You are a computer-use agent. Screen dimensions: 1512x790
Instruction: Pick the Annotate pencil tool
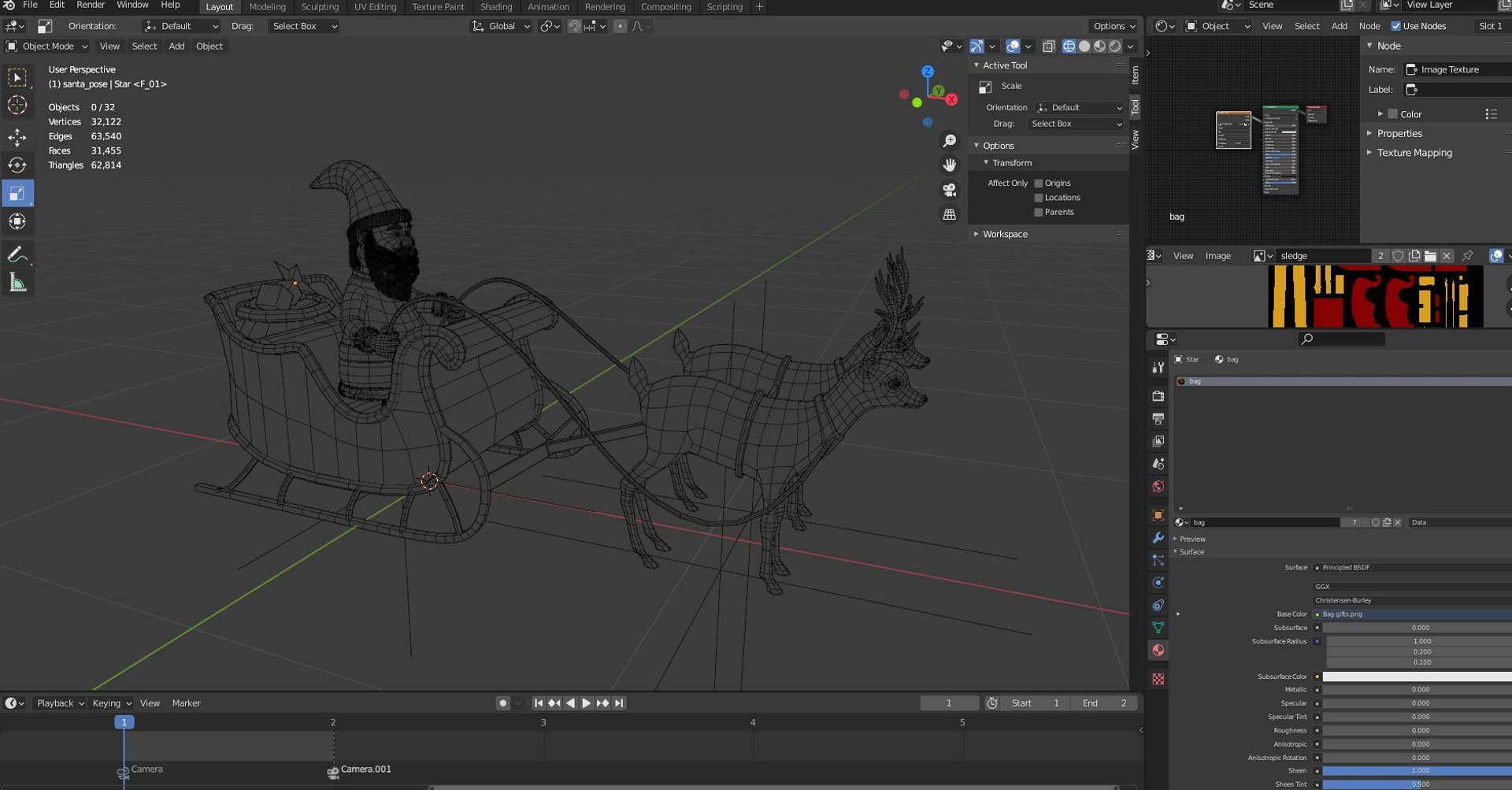[17, 254]
